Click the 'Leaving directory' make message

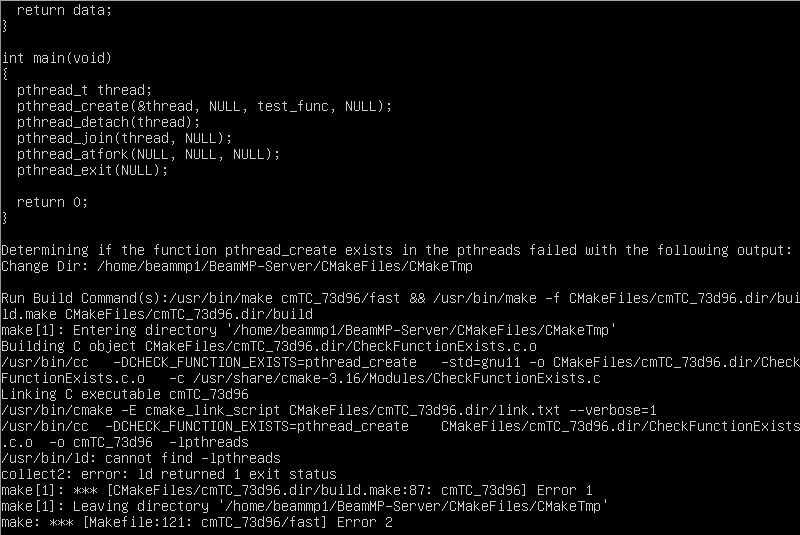[x=305, y=506]
